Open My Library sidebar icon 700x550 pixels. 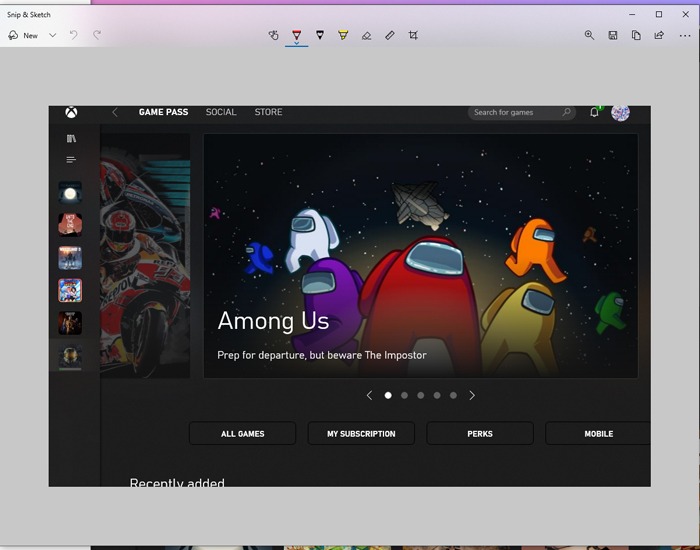coord(71,138)
